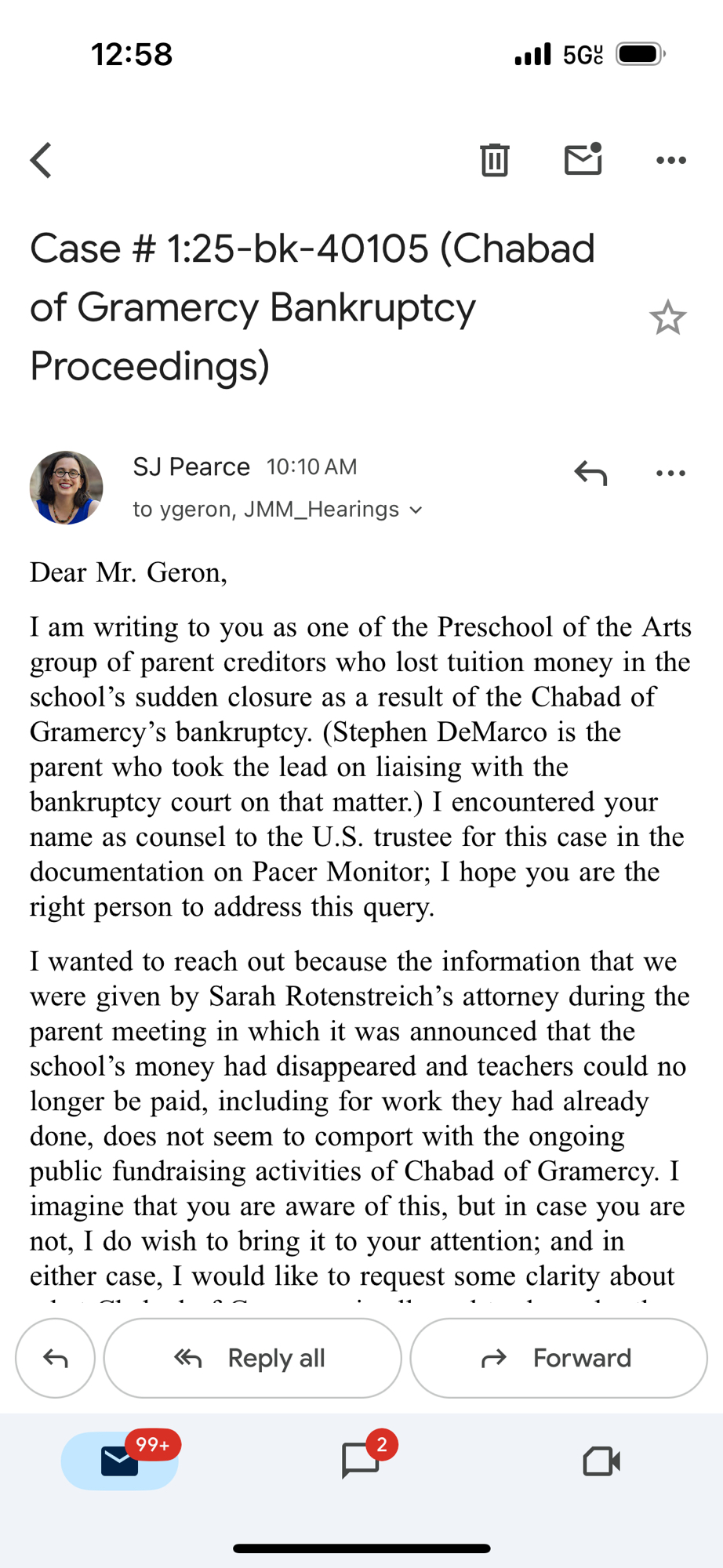Mark the email as unread
The image size is (723, 1568).
(583, 159)
